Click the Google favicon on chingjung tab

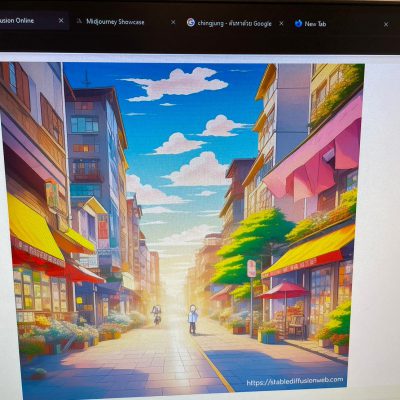pyautogui.click(x=191, y=23)
